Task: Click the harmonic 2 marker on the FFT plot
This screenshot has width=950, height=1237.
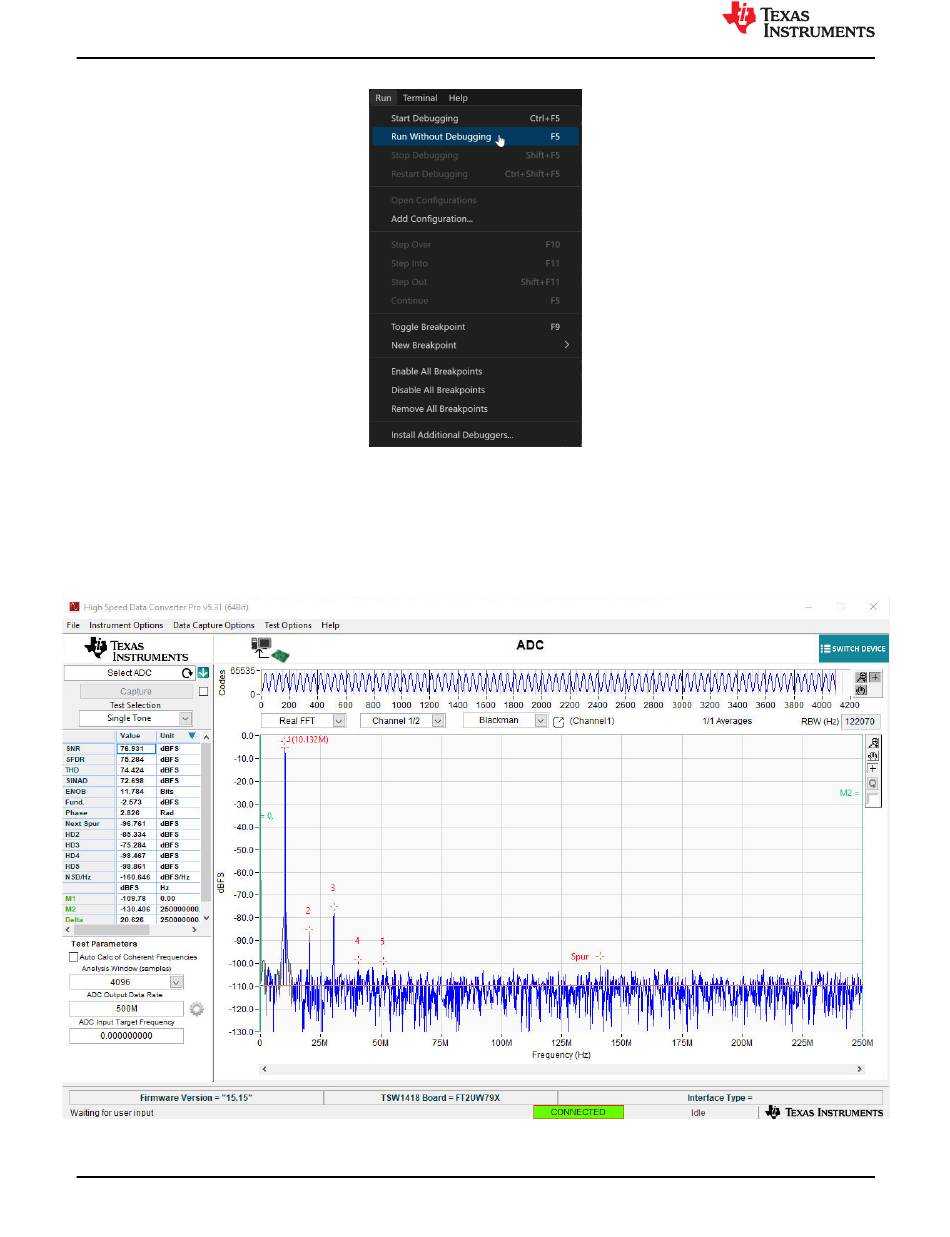Action: coord(309,929)
